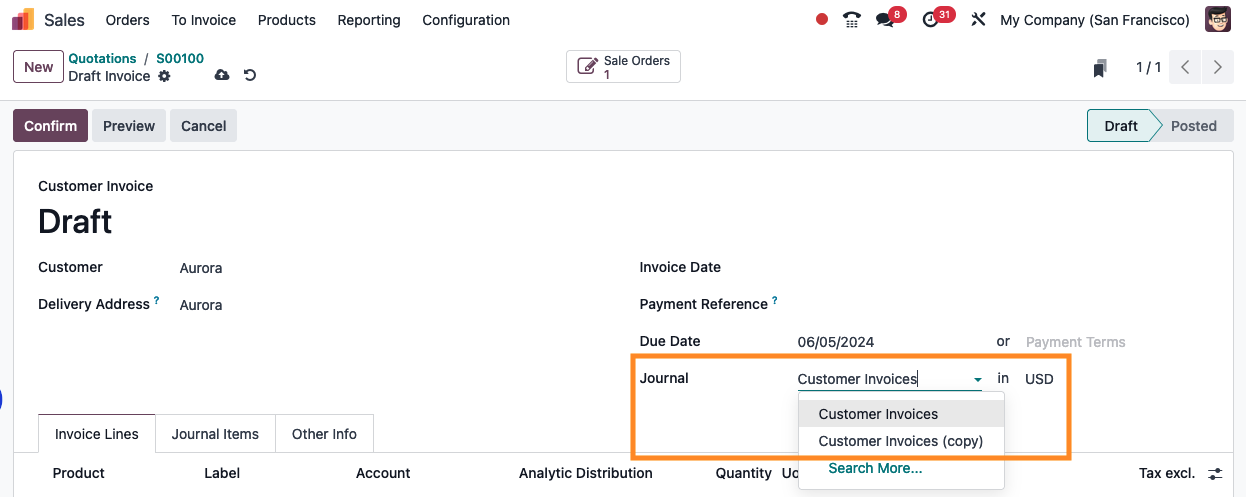The height and width of the screenshot is (497, 1246).
Task: Open the conversations chat icon
Action: pos(885,20)
